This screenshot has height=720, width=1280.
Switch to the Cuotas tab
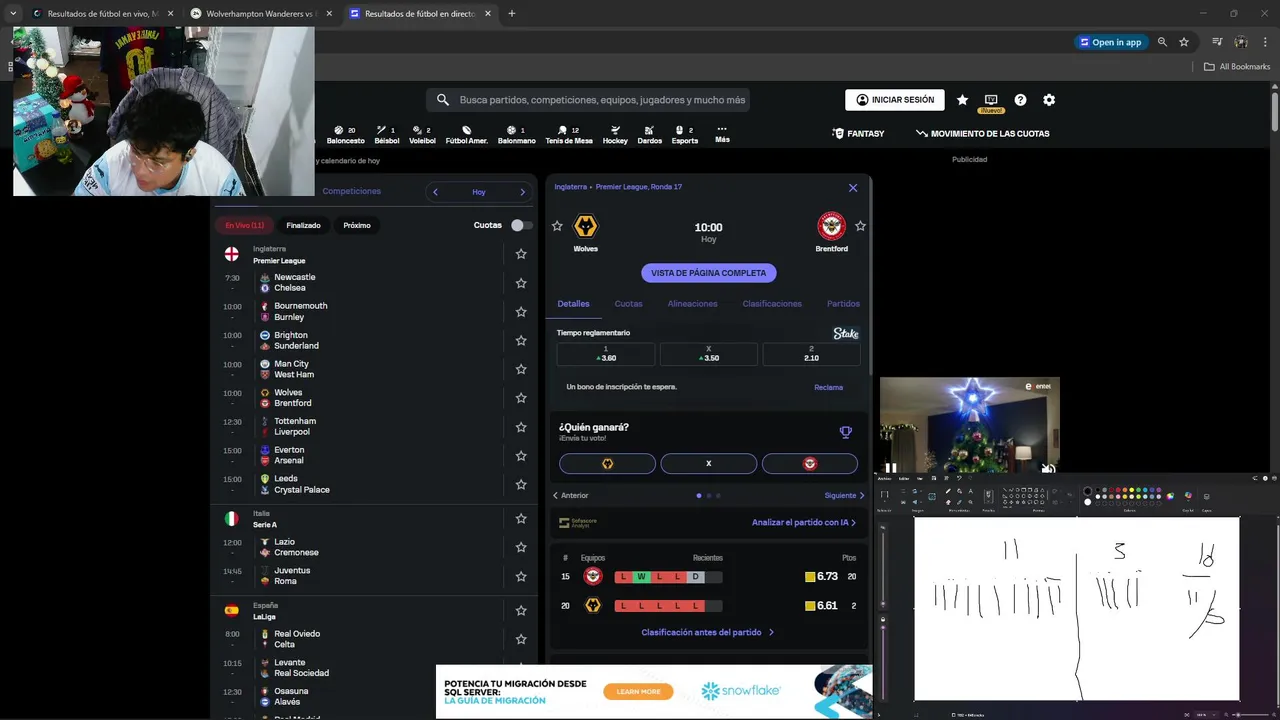[x=628, y=304]
